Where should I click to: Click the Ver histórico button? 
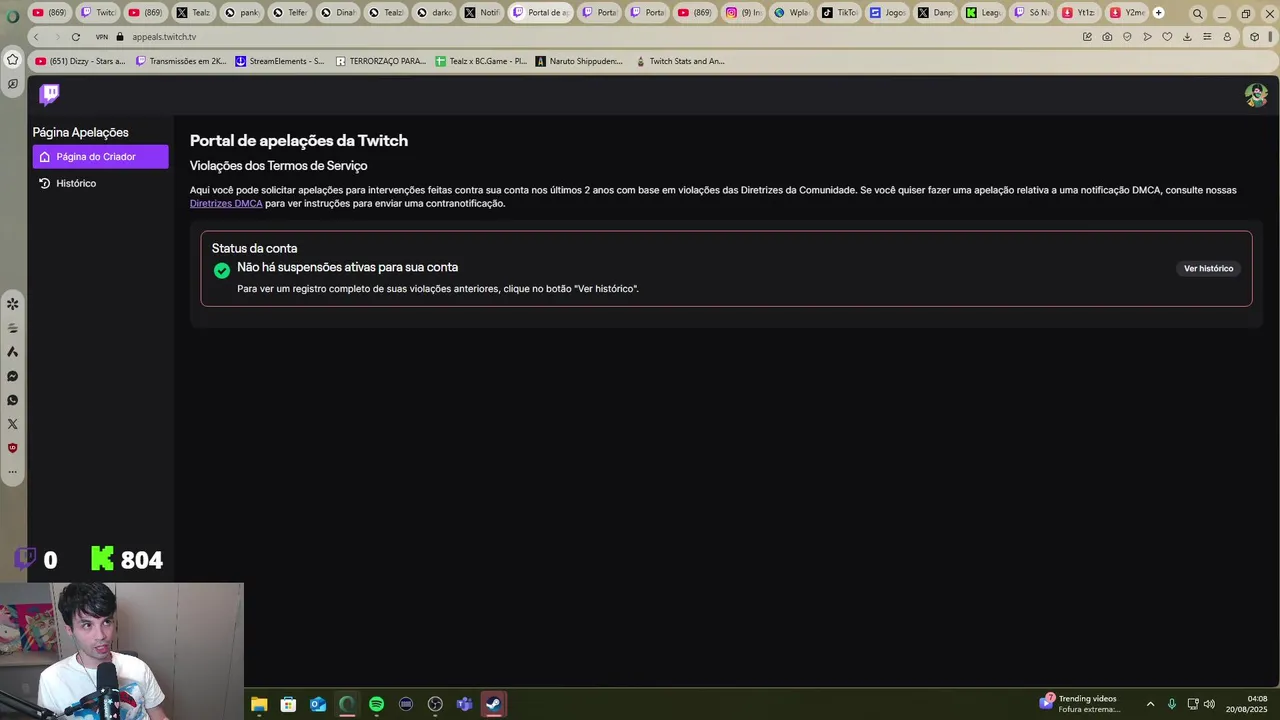click(1208, 269)
